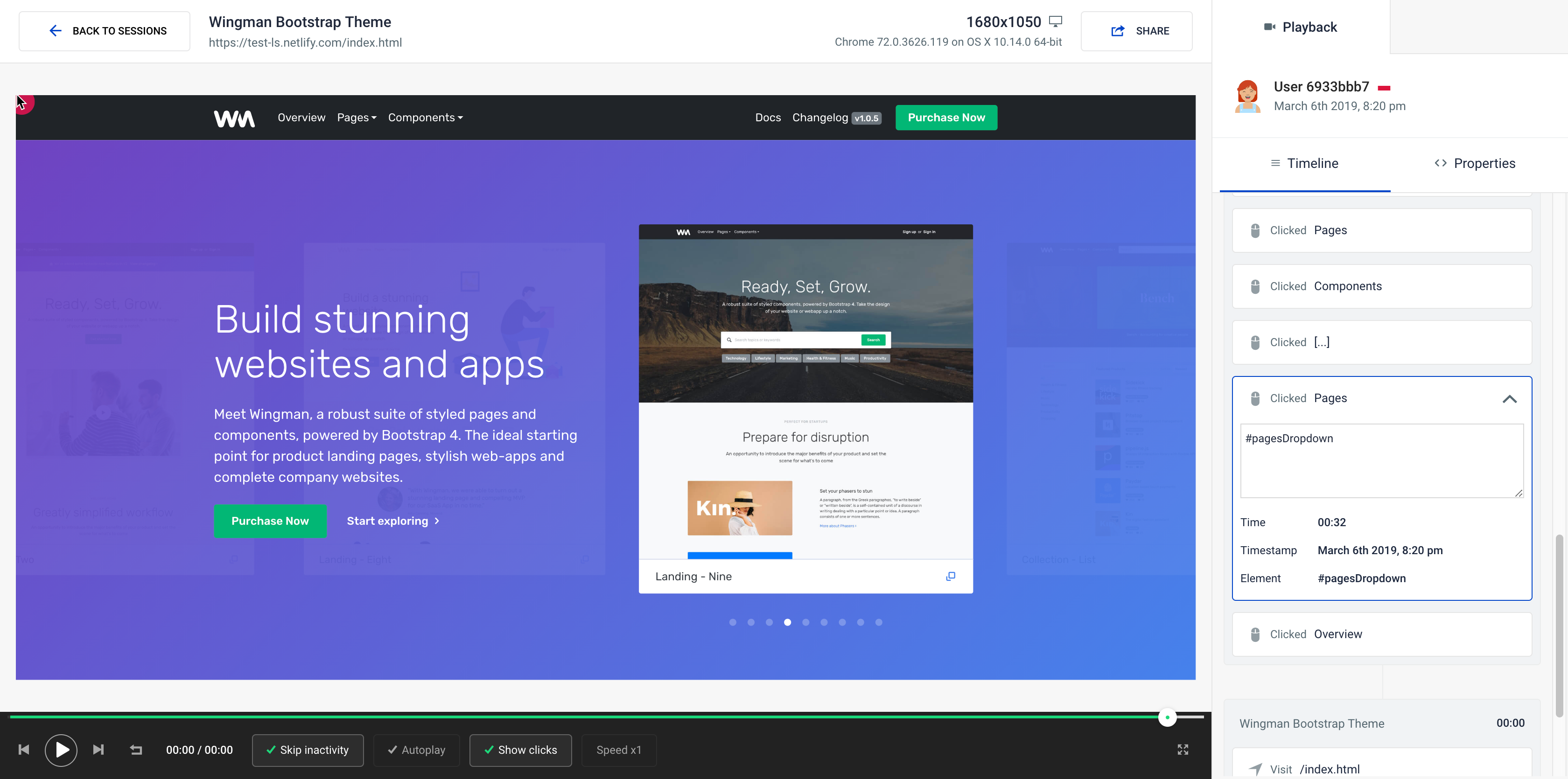
Task: Skip to previous with the rewind icon
Action: coord(24,750)
